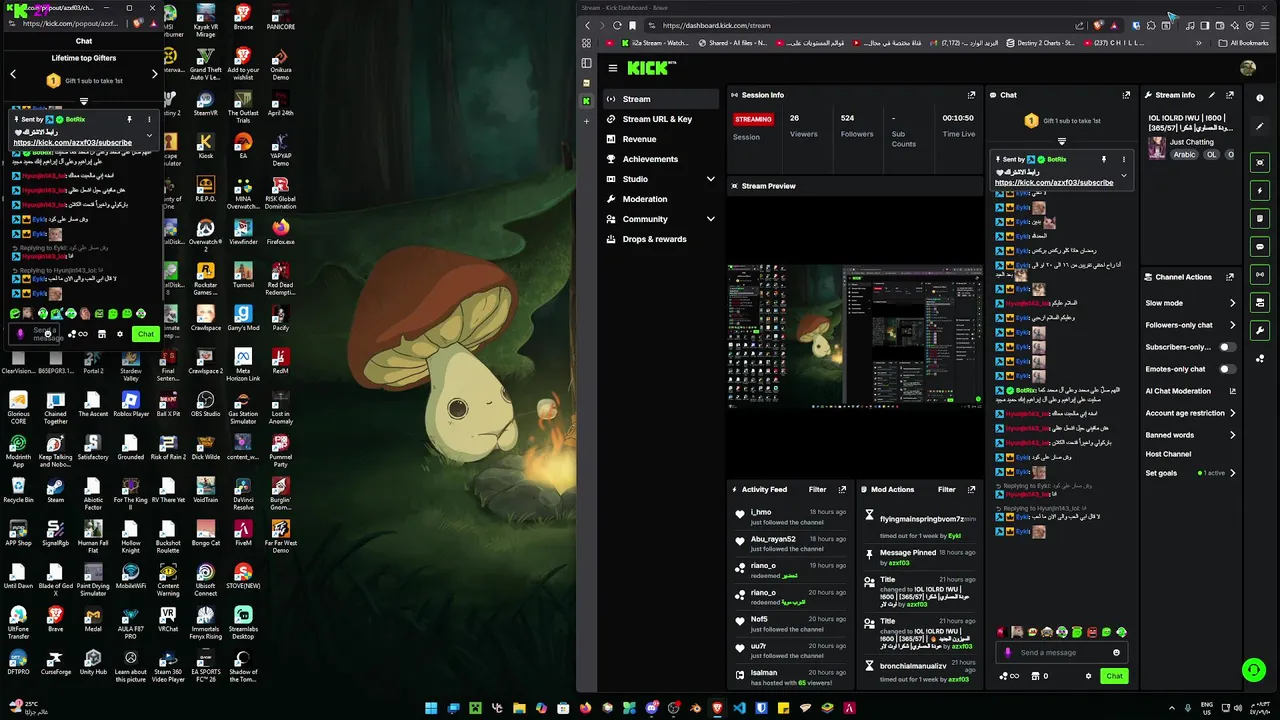
Task: Unpin the BotRix message in dashboard chat
Action: [x=1104, y=159]
